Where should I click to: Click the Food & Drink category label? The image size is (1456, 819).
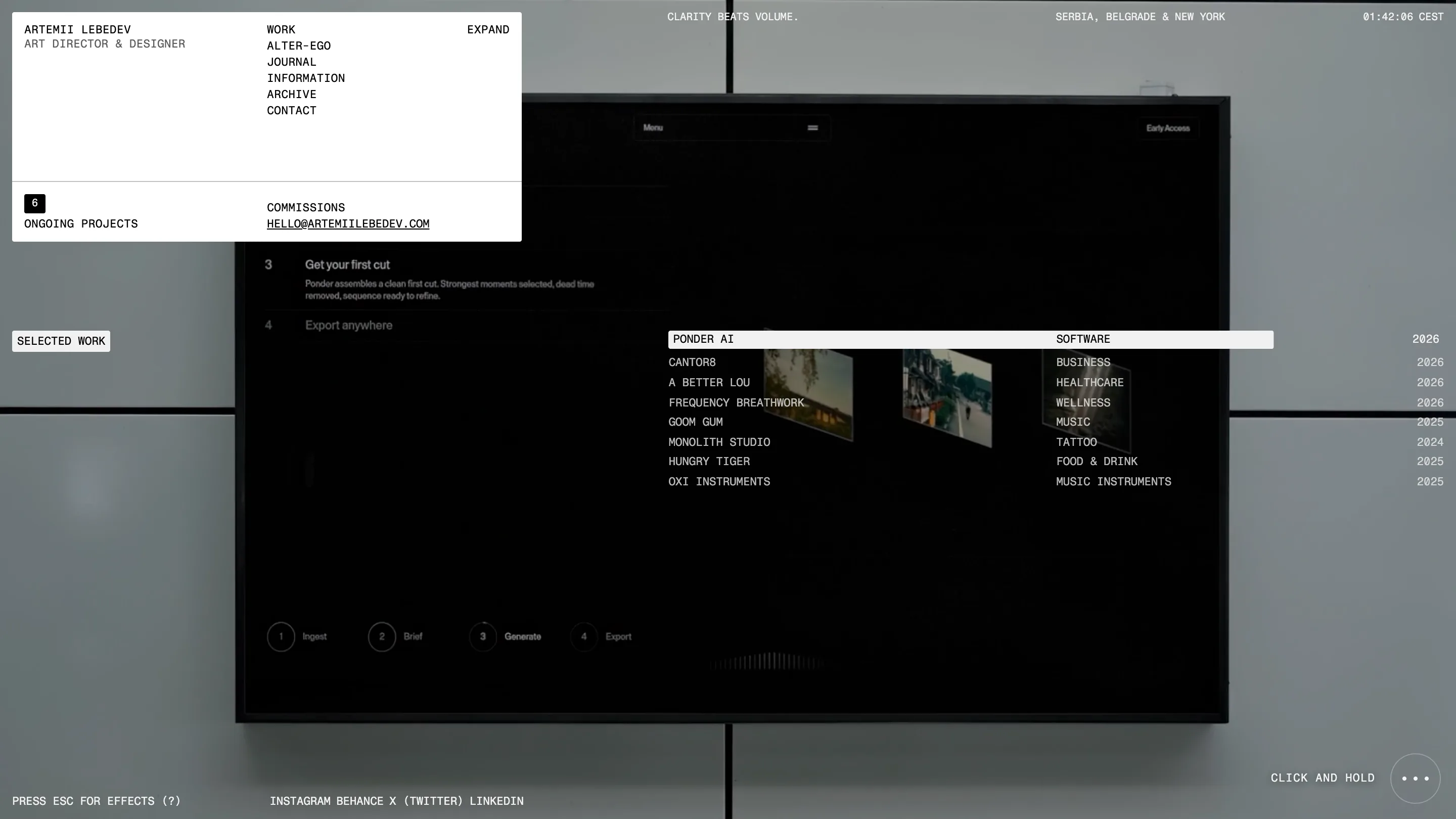[1097, 462]
